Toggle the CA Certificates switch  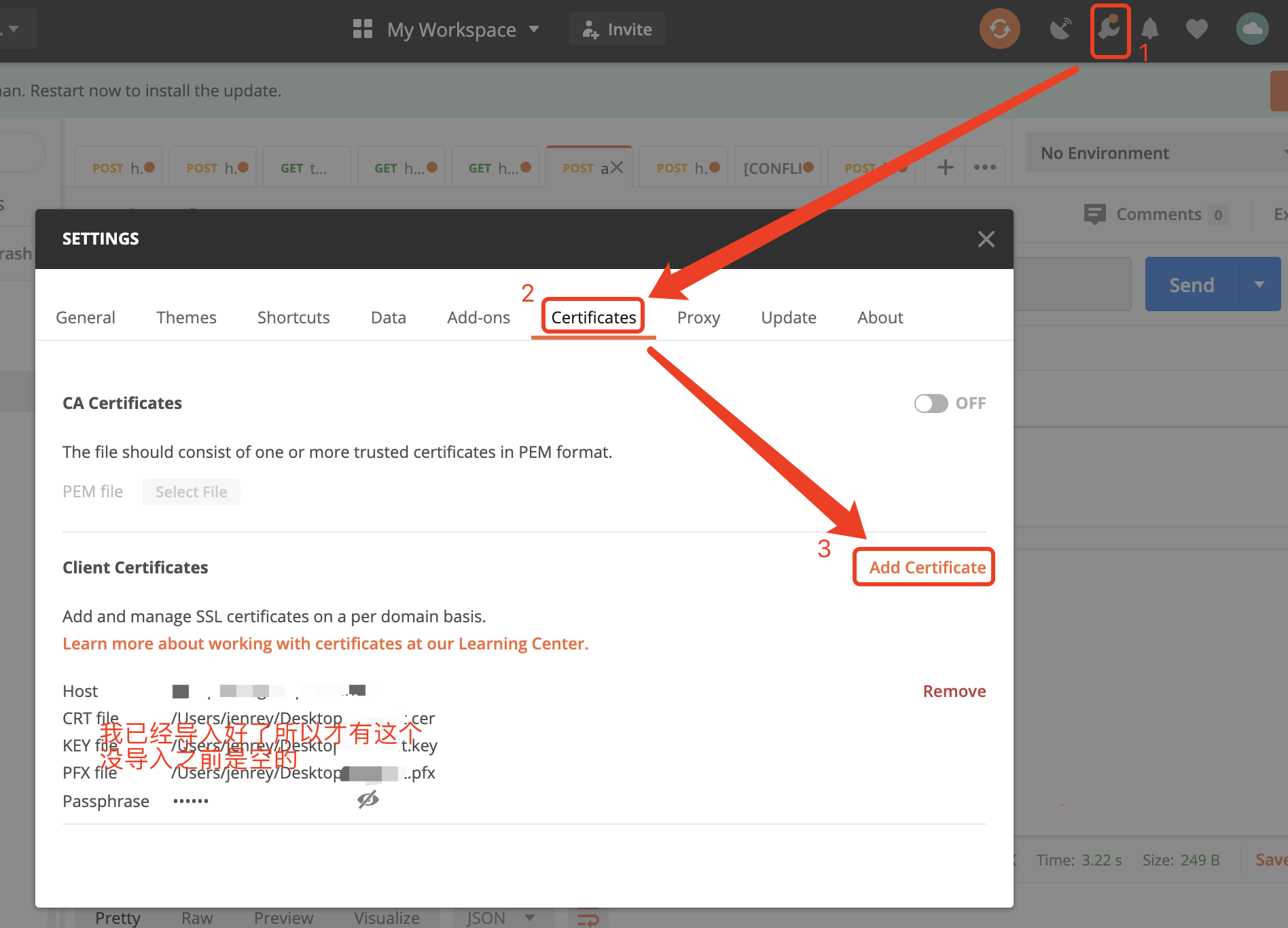(931, 404)
